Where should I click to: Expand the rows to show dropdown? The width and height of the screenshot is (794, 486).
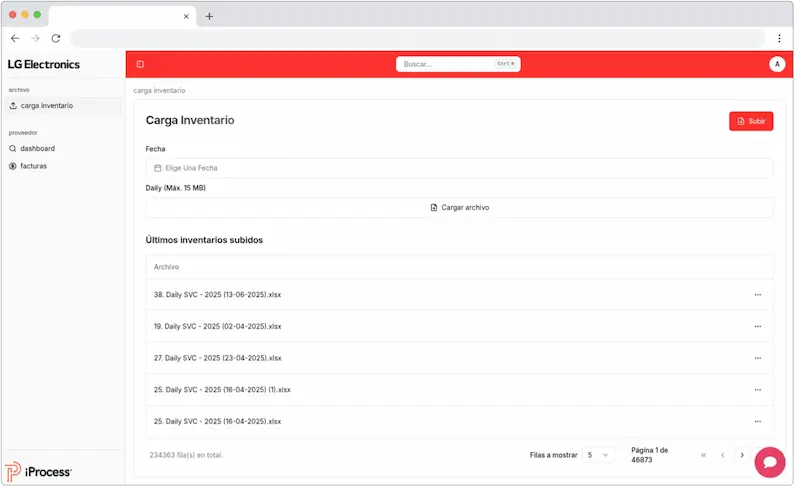click(x=600, y=455)
